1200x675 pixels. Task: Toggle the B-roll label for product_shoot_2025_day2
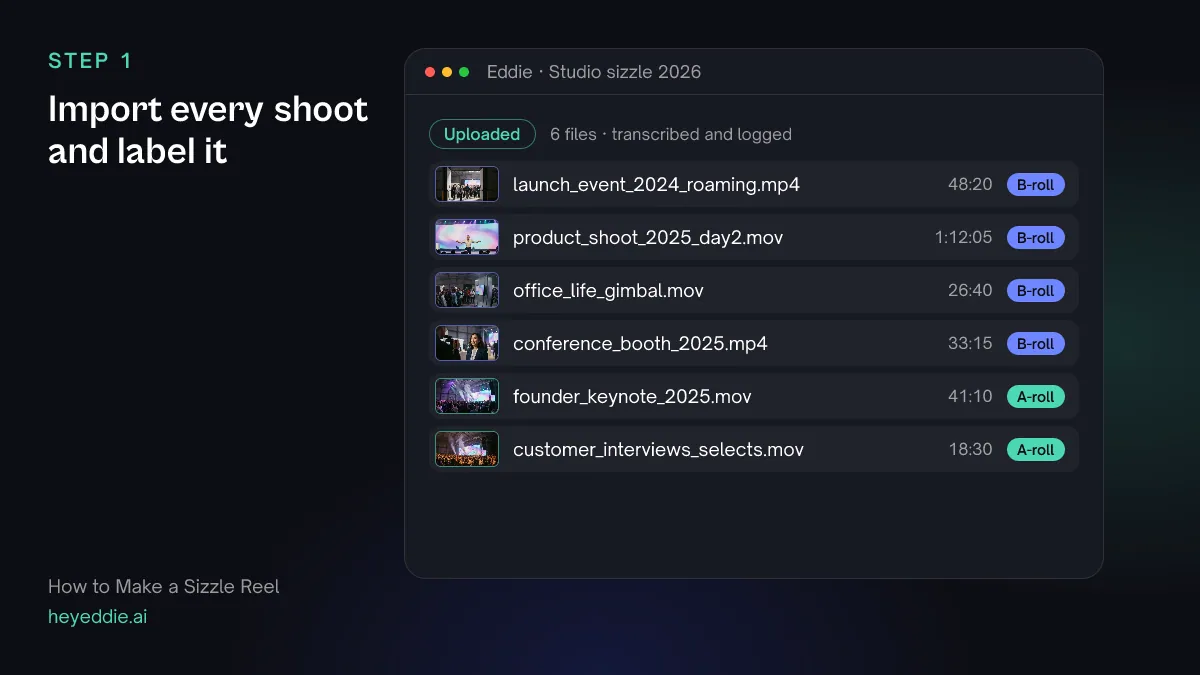[x=1035, y=237]
